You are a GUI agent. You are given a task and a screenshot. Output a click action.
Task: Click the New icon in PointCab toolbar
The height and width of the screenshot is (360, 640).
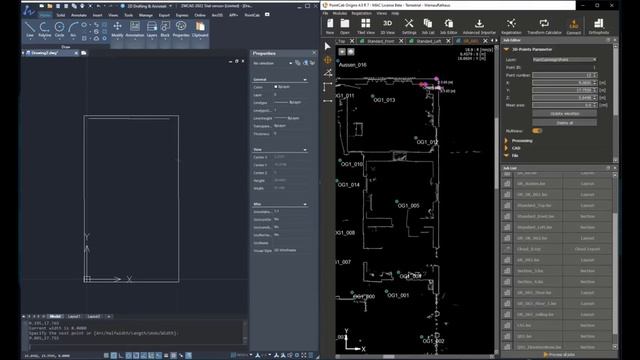click(330, 27)
